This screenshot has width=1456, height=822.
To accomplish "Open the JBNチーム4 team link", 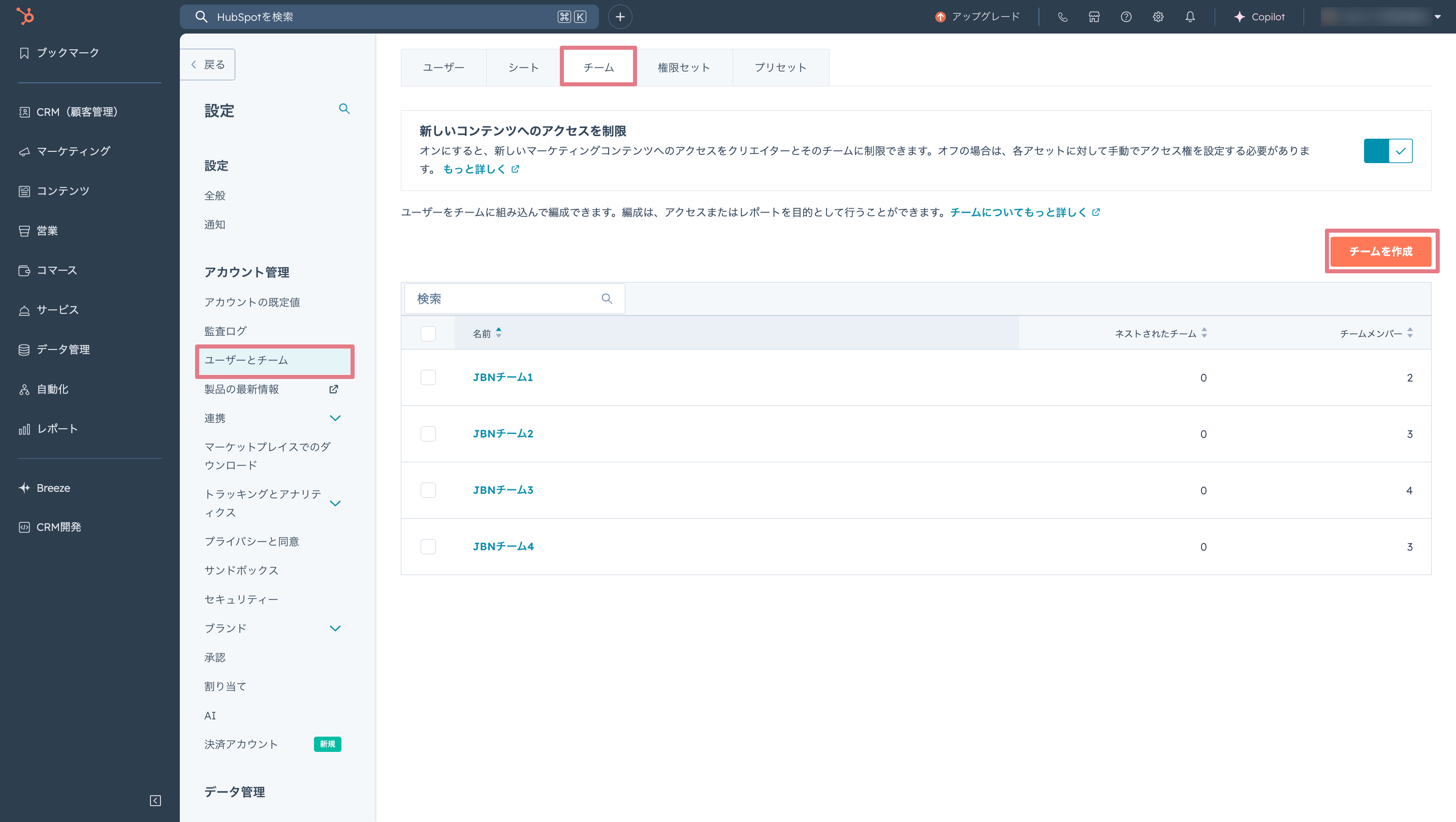I will (x=503, y=547).
